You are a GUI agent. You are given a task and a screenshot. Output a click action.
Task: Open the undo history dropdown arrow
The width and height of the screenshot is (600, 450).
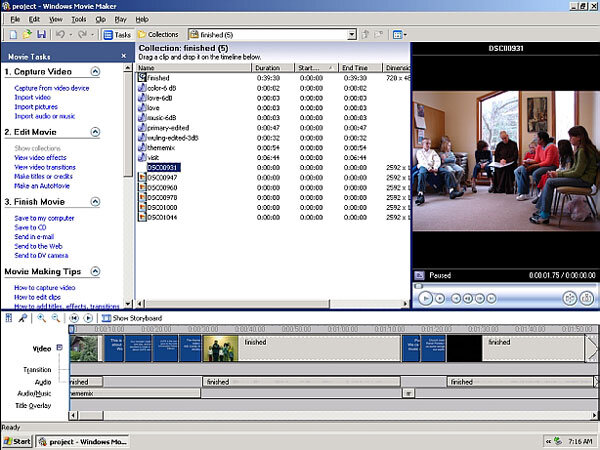tap(70, 35)
